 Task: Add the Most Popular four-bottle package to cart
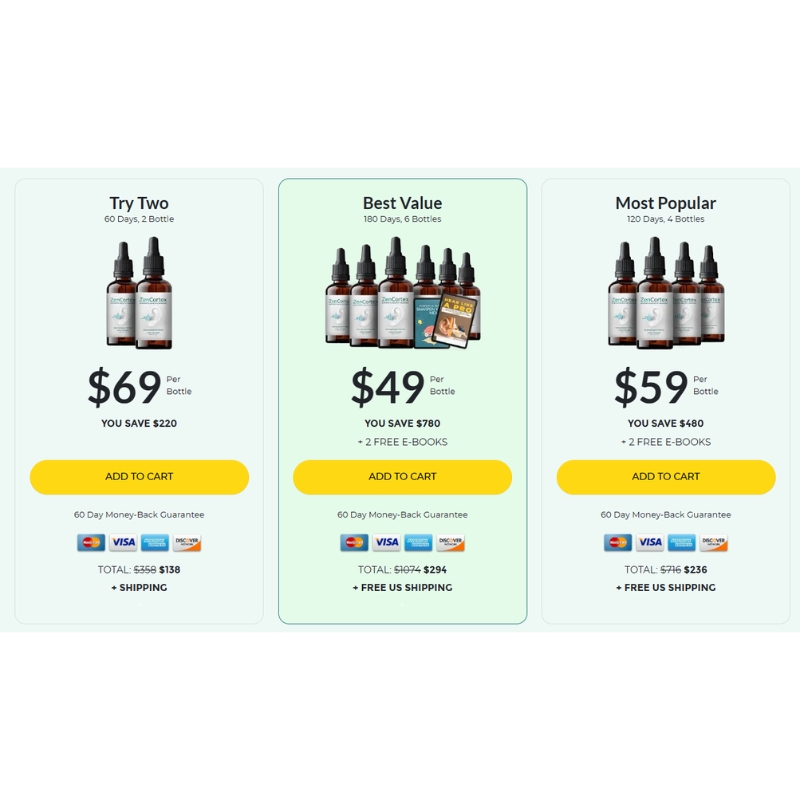666,477
